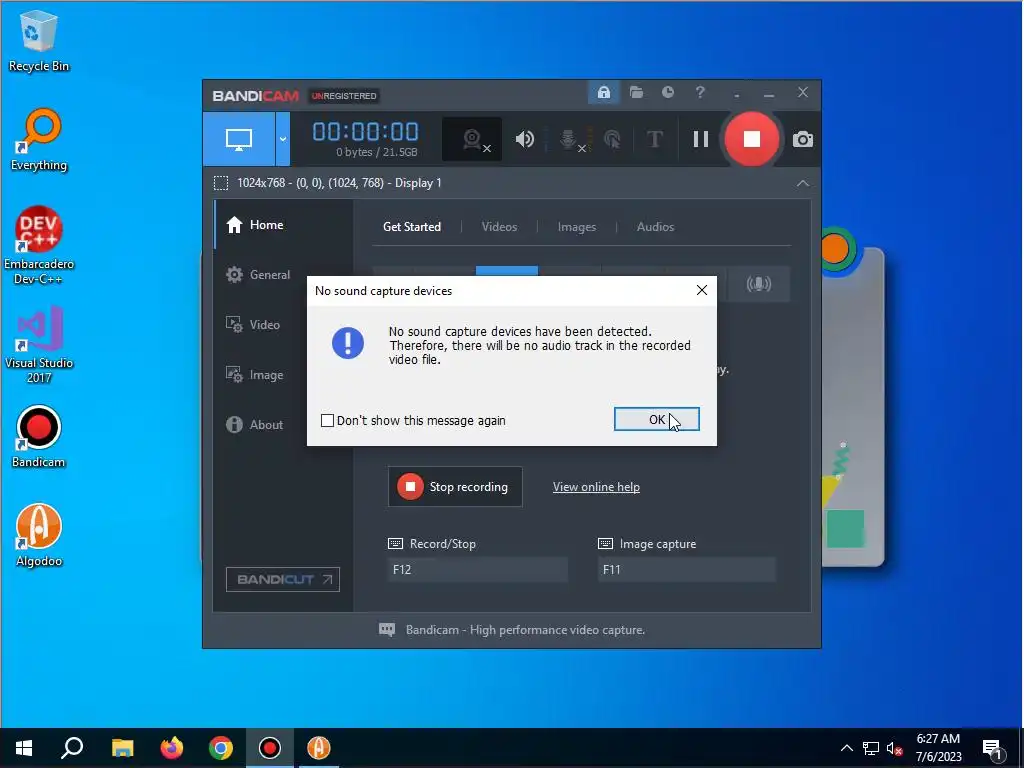Show hidden system tray icons
The image size is (1024, 768).
coord(846,748)
